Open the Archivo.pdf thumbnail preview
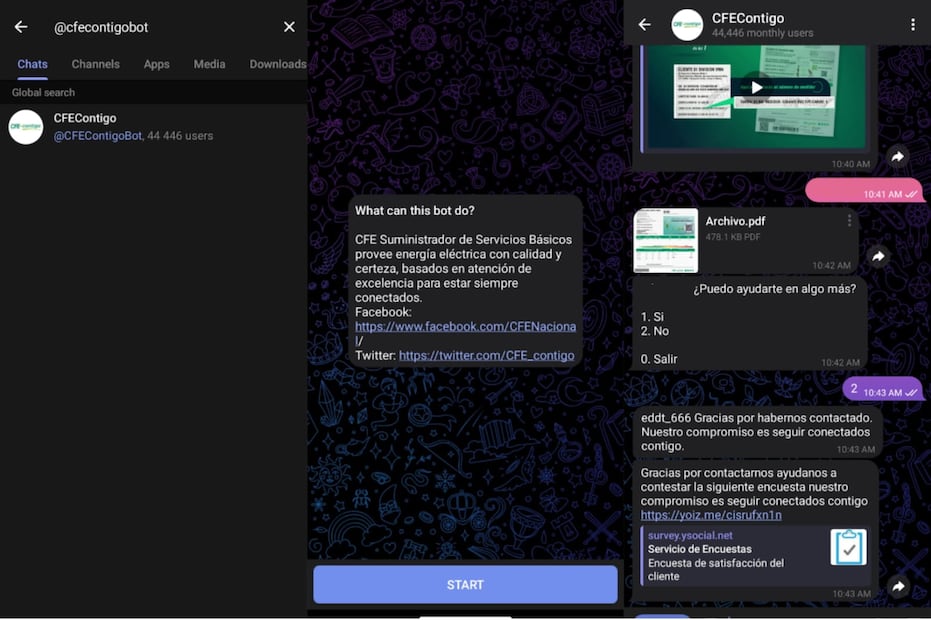The width and height of the screenshot is (931, 620). [665, 240]
